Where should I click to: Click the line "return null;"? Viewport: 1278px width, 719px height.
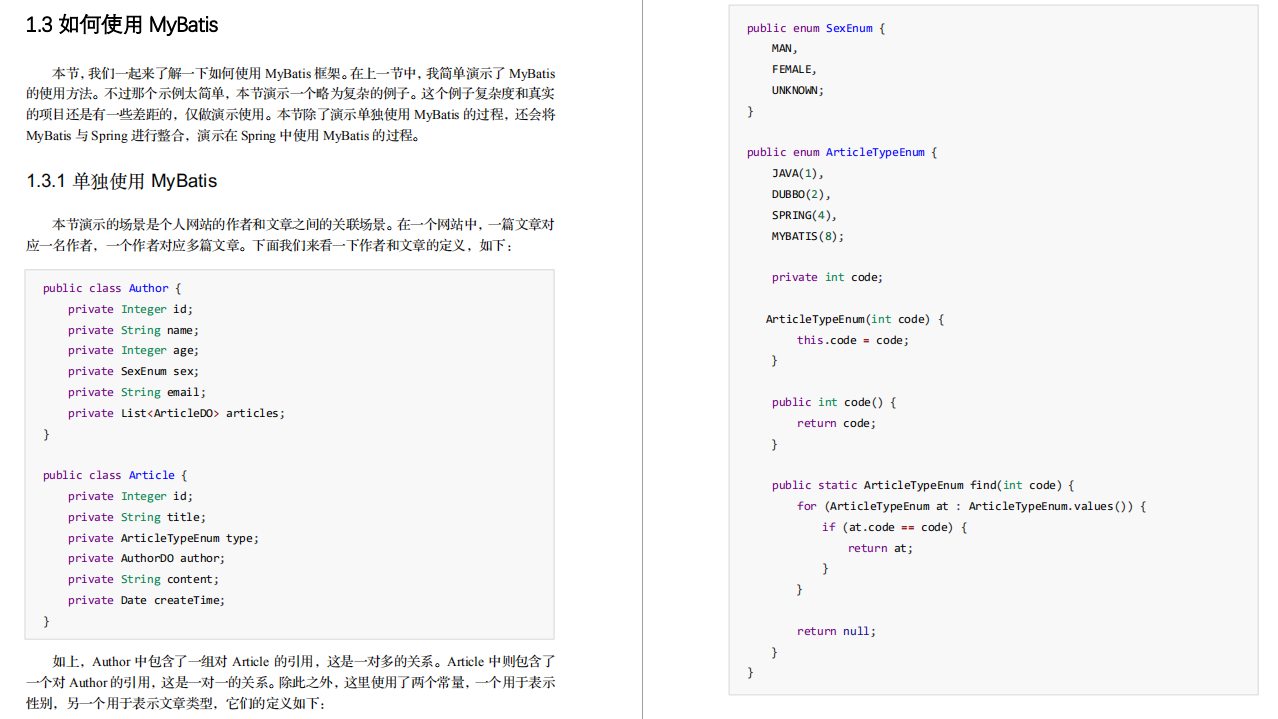point(836,631)
